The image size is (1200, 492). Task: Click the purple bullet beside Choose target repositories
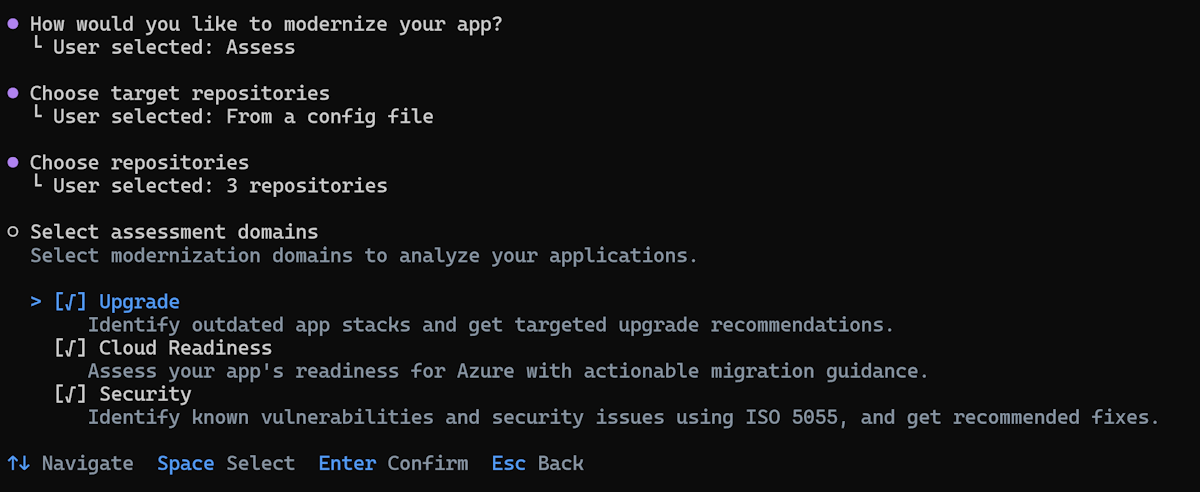pyautogui.click(x=13, y=93)
